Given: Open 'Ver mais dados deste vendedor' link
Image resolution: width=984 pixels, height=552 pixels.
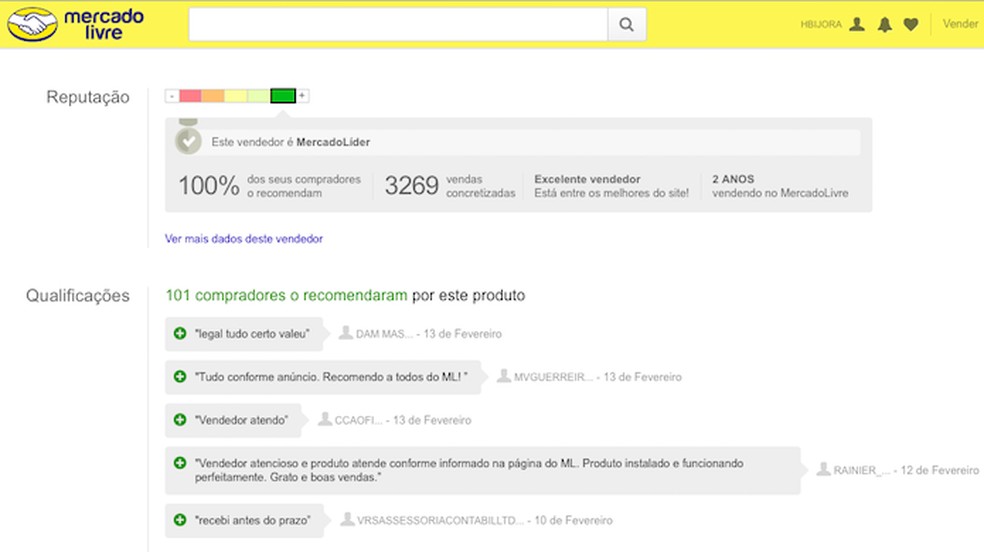Looking at the screenshot, I should [x=243, y=238].
